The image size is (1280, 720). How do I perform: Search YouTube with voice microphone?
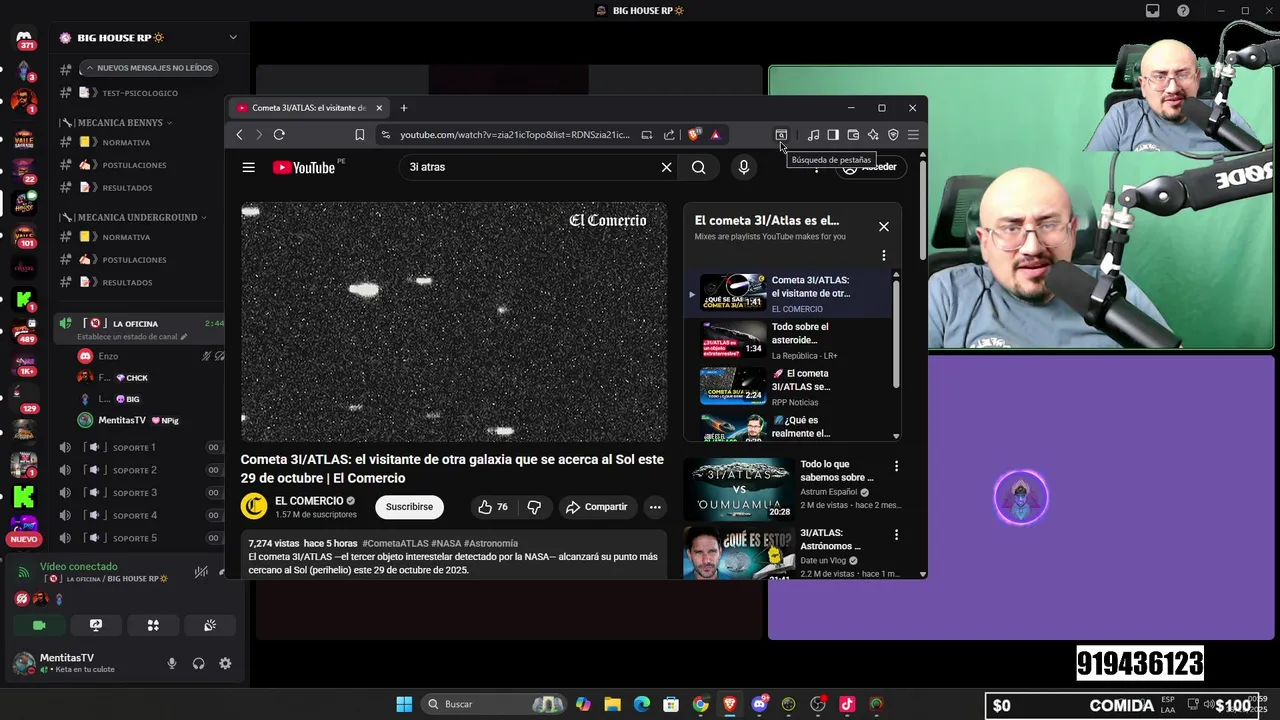(743, 167)
